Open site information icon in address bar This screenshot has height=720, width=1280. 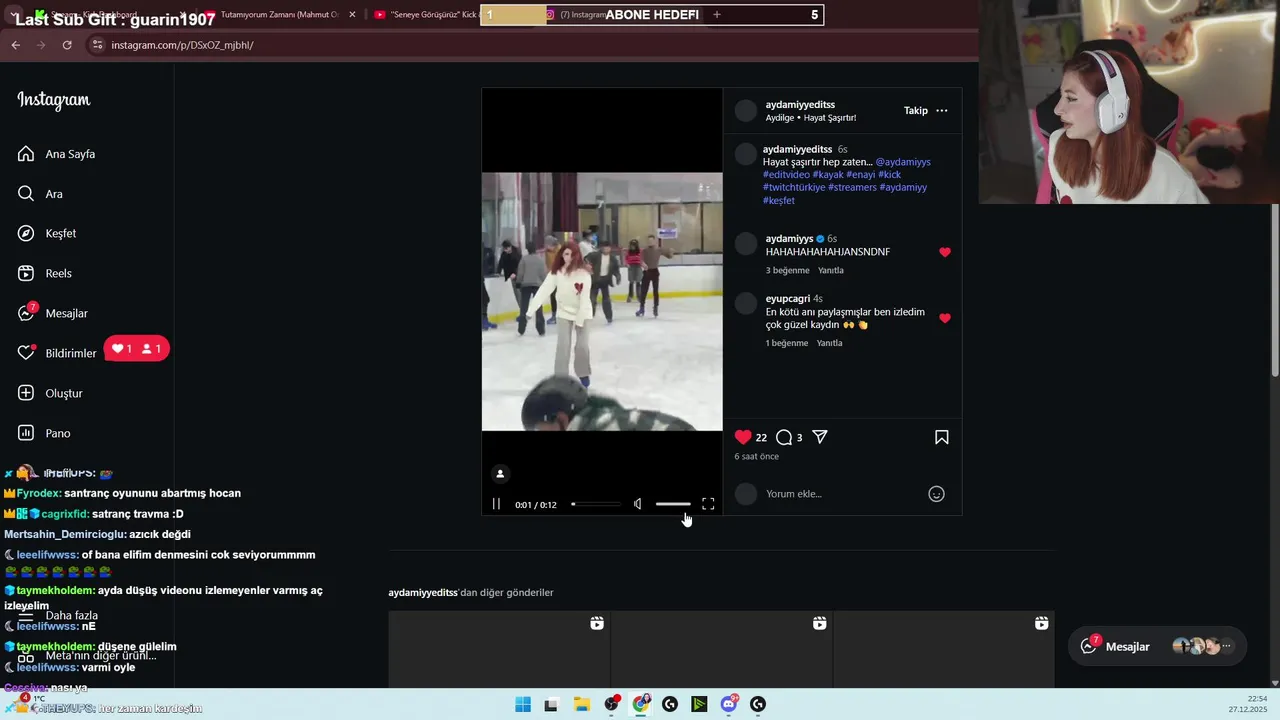pos(97,45)
